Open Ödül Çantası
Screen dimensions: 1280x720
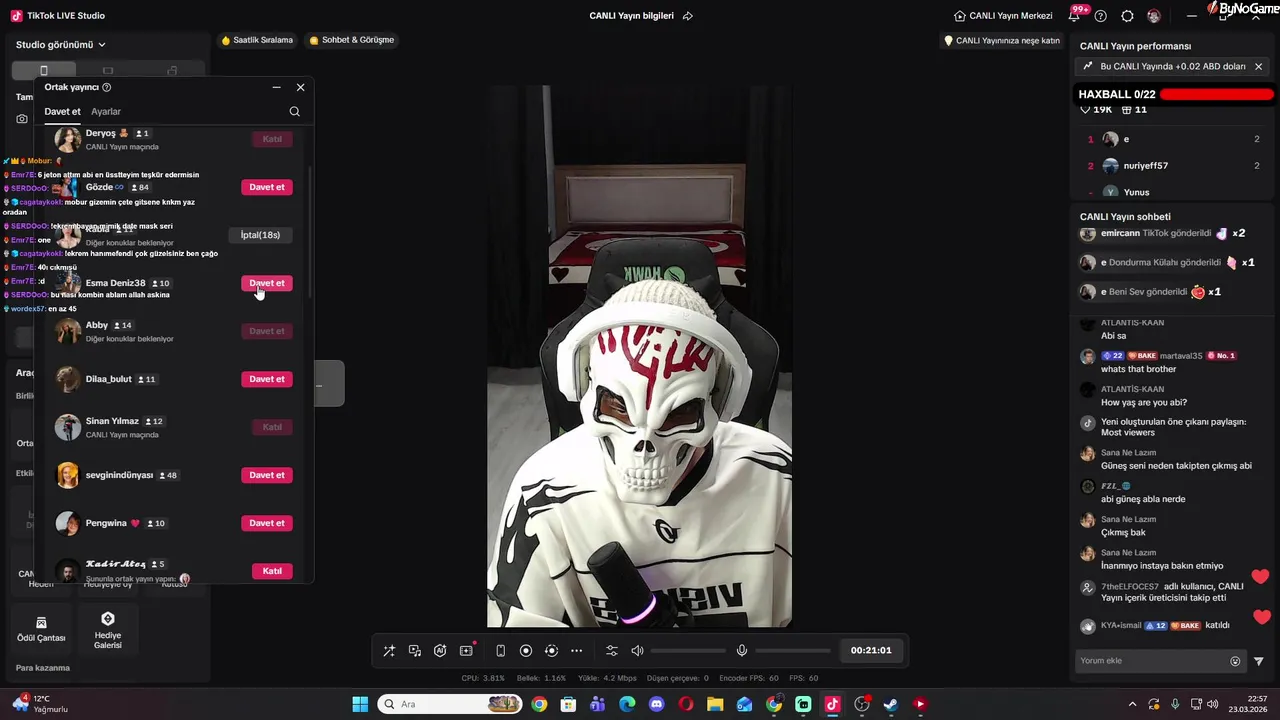[41, 628]
